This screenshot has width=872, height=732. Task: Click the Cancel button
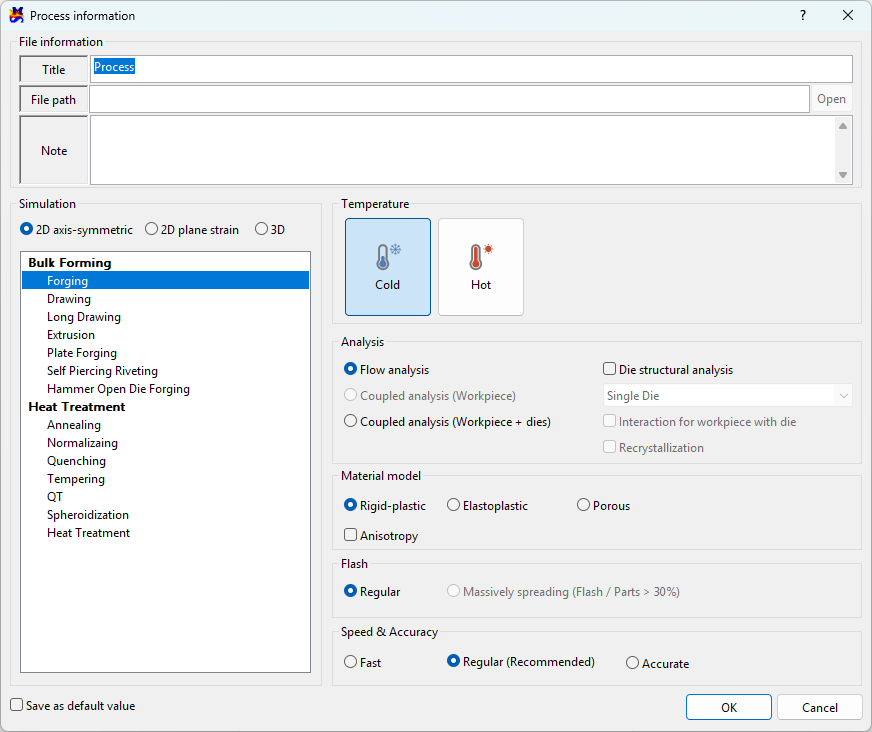point(820,707)
